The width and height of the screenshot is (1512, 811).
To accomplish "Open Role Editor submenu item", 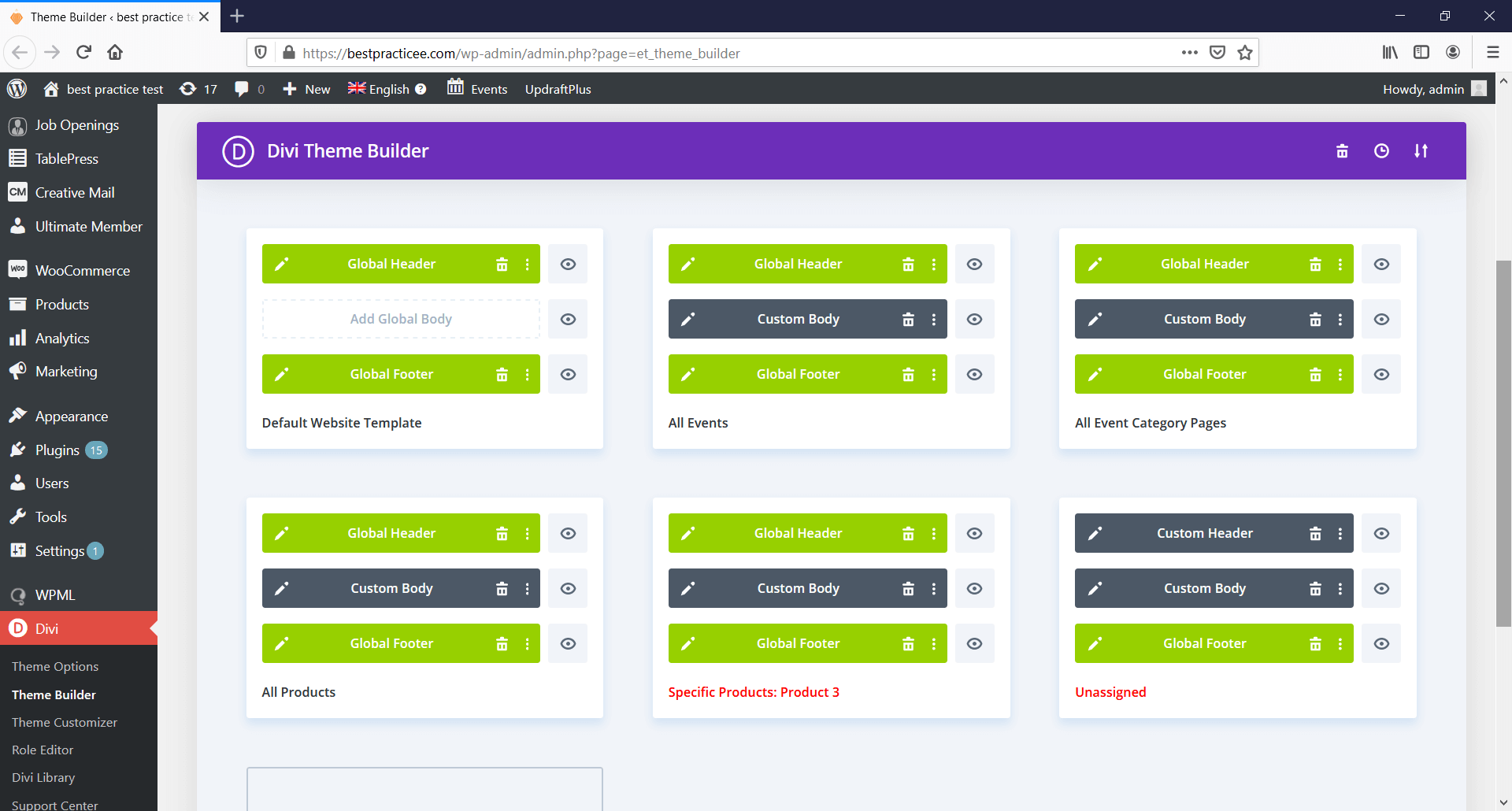I will tap(43, 750).
